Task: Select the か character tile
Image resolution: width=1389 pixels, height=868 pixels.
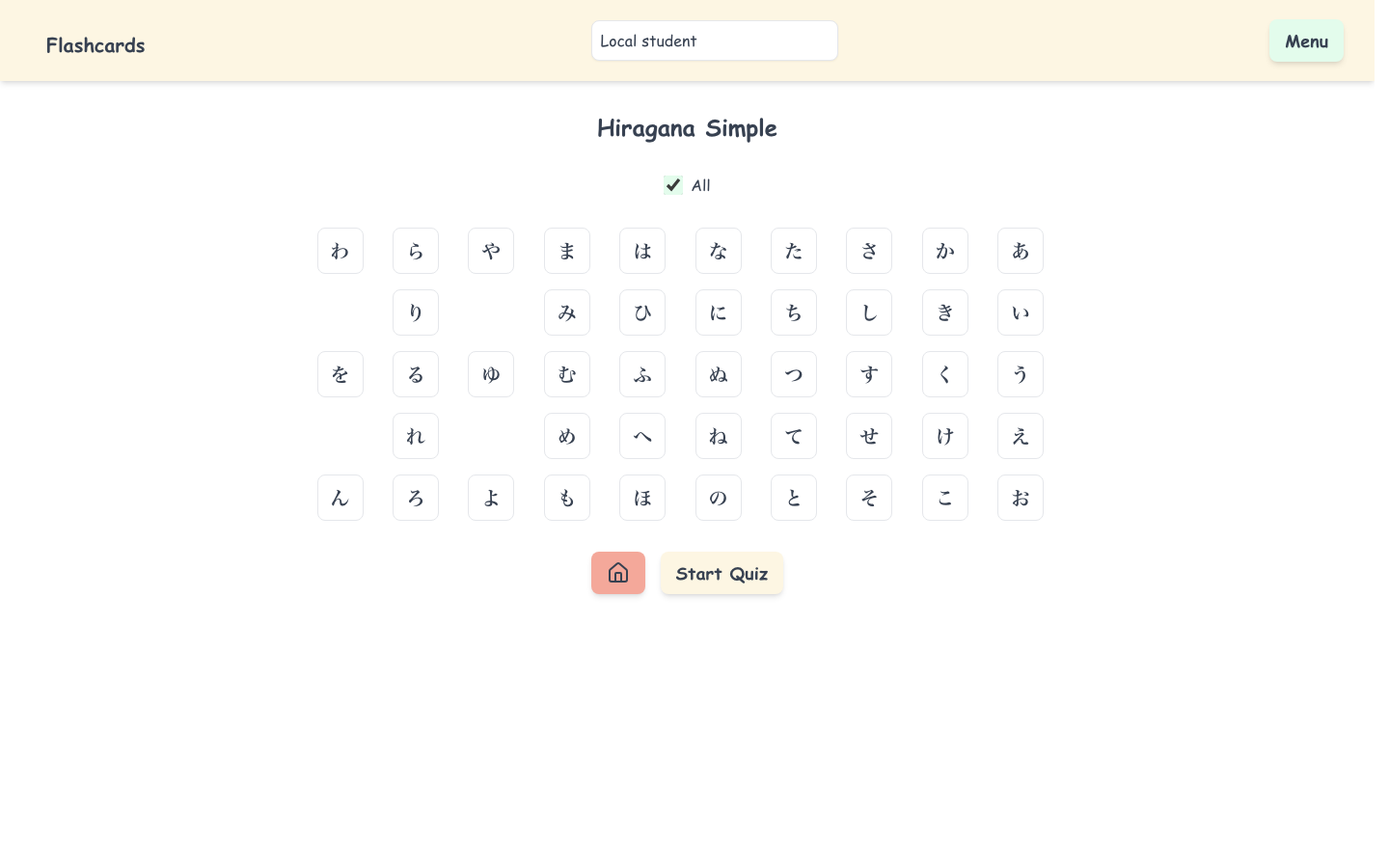Action: click(x=945, y=251)
